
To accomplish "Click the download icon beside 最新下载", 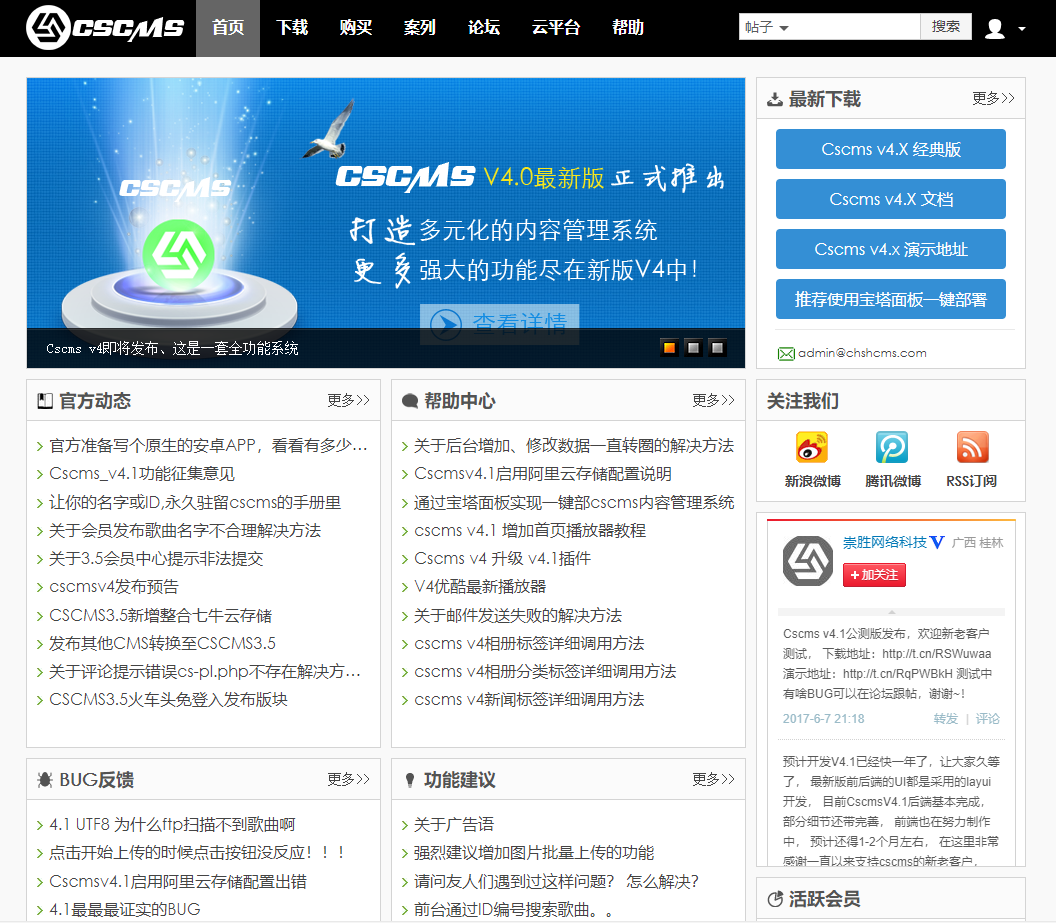I will [775, 100].
